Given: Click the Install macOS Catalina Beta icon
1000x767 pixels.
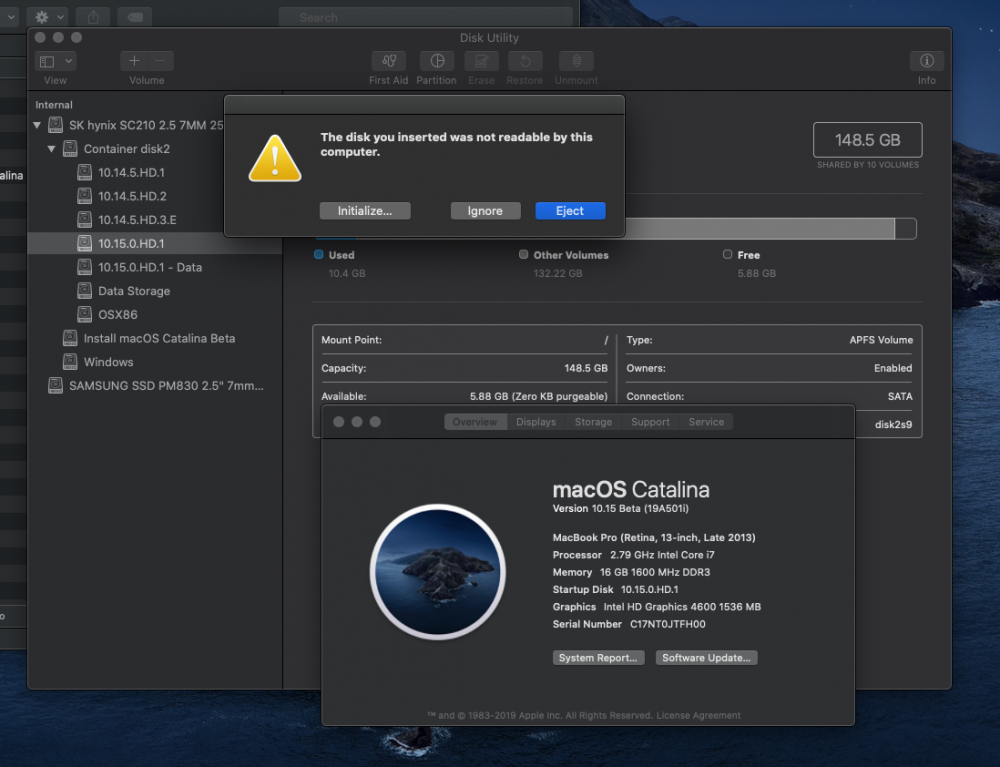Looking at the screenshot, I should (70, 338).
